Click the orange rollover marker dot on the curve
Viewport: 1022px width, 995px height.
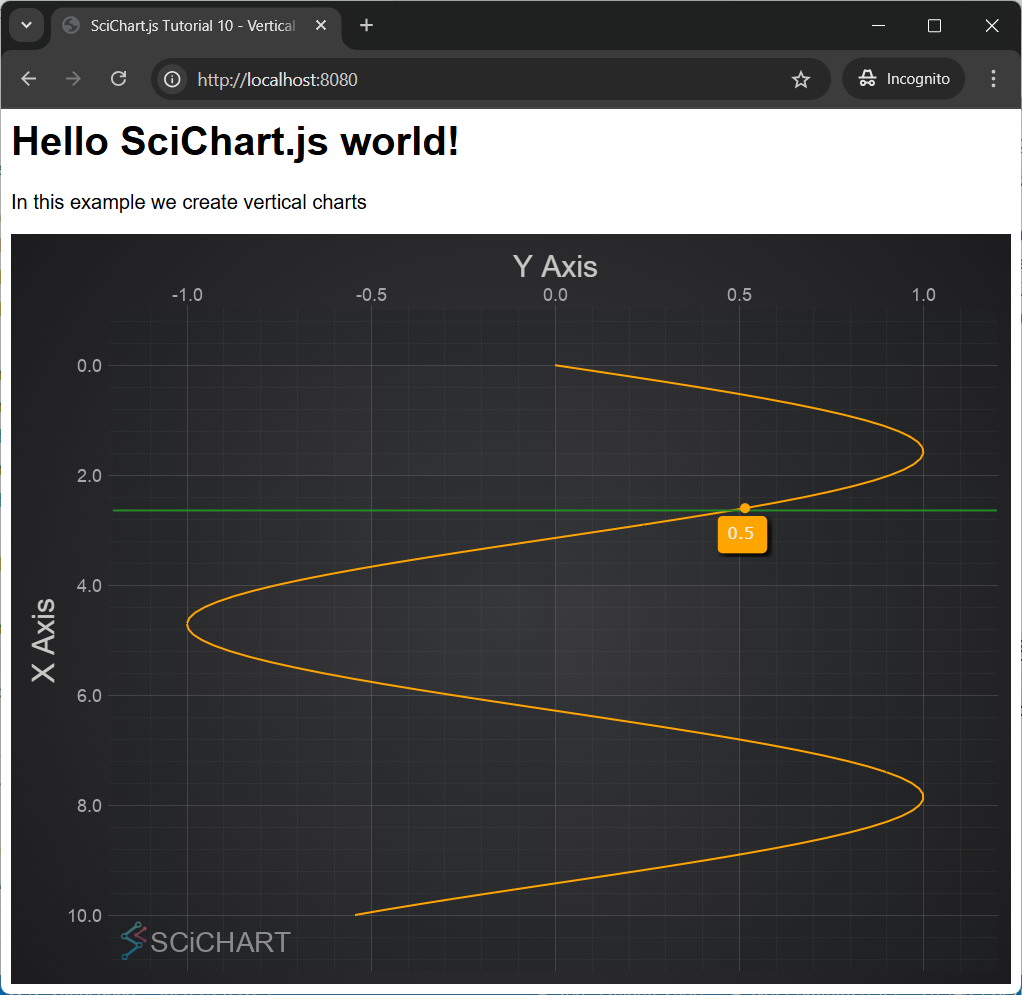click(x=744, y=508)
